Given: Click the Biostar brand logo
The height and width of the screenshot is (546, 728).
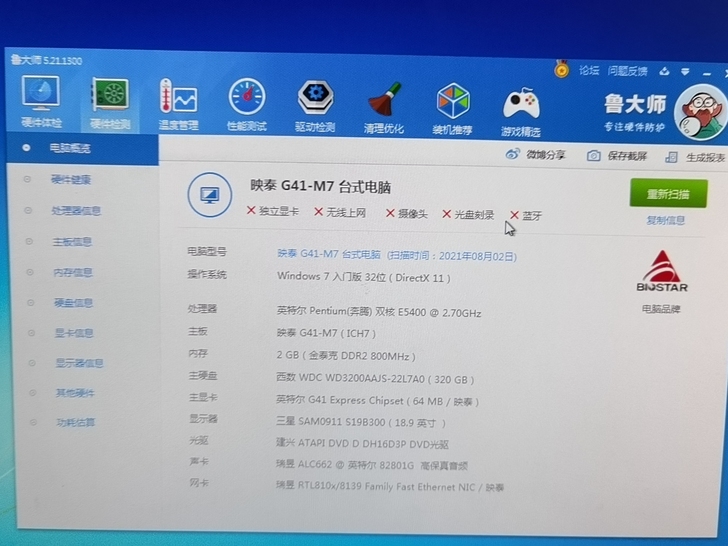Looking at the screenshot, I should click(x=662, y=272).
